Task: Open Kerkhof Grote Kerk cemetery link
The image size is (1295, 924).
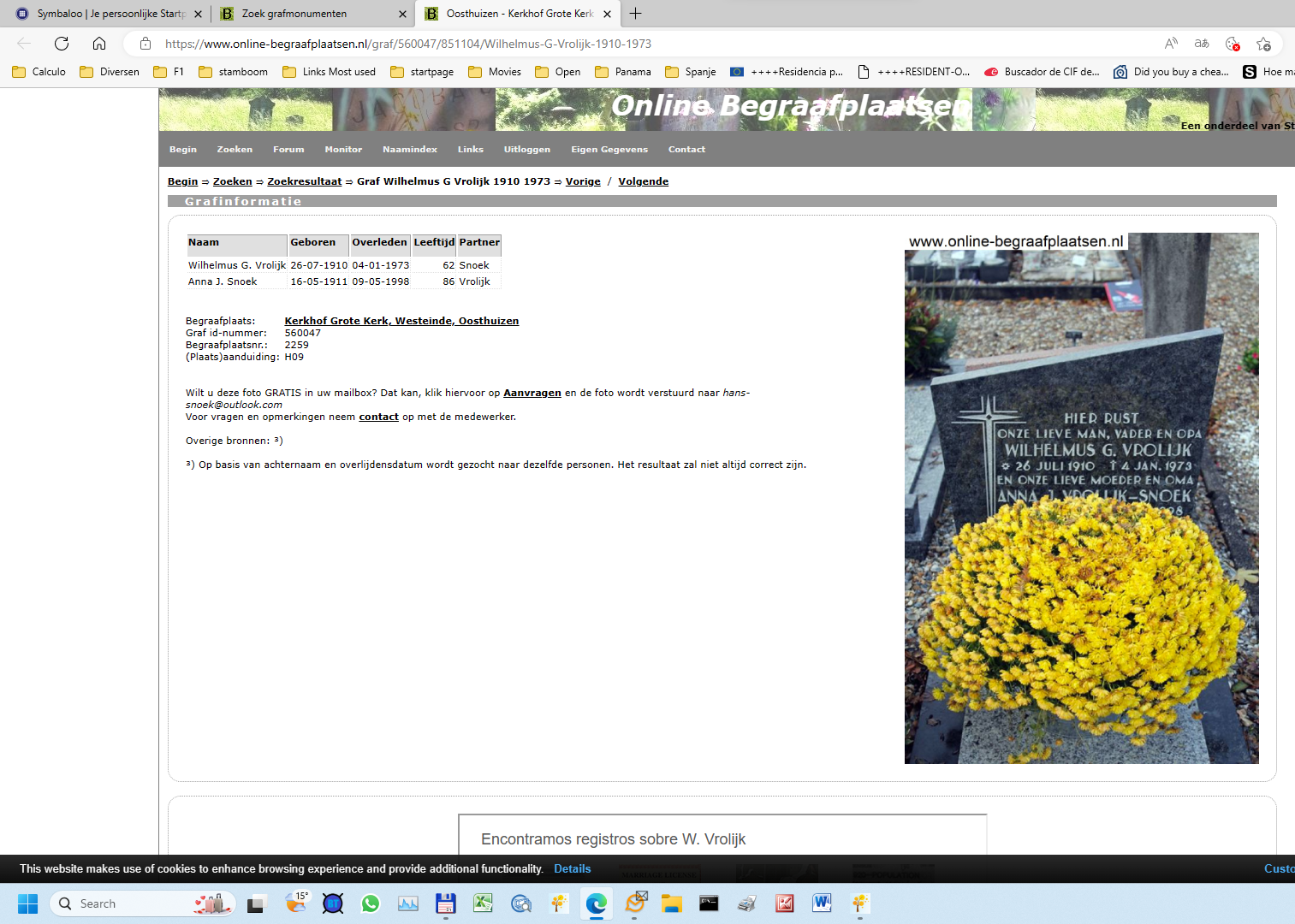Action: [x=401, y=321]
